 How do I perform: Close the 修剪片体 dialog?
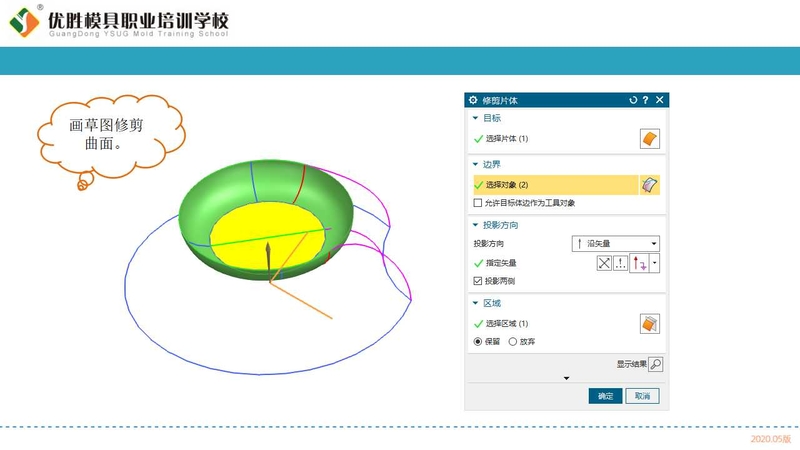click(660, 100)
